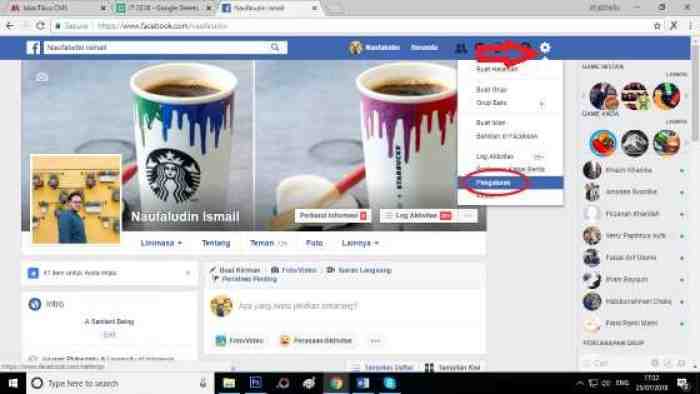Click the Perasaan/Aktivitas emoji icon
This screenshot has width=700, height=394.
pyautogui.click(x=284, y=340)
